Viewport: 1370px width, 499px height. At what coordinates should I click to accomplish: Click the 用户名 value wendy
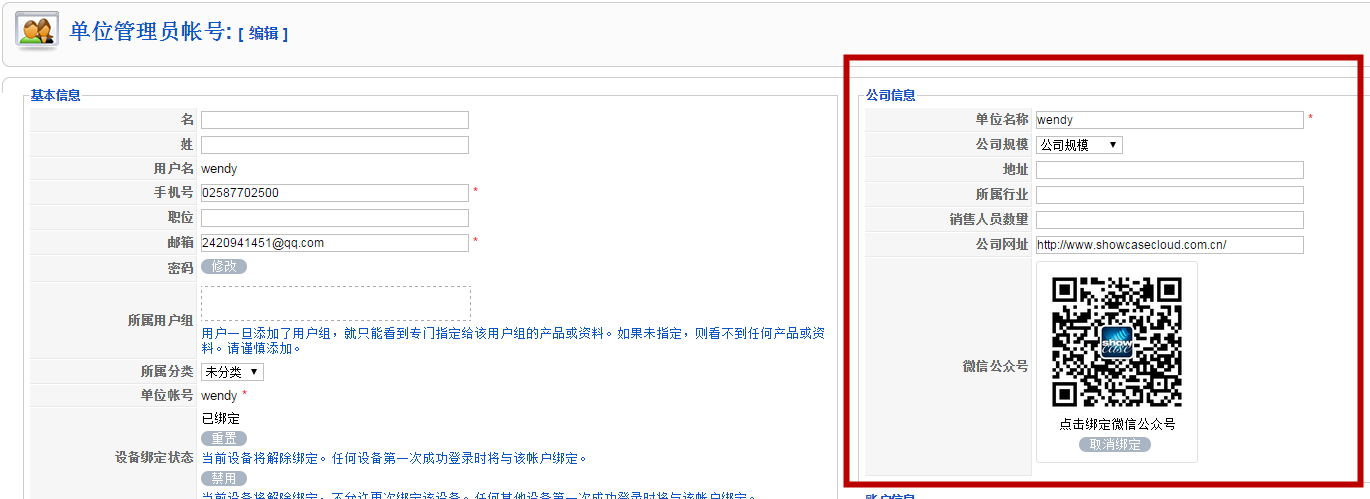pyautogui.click(x=219, y=169)
